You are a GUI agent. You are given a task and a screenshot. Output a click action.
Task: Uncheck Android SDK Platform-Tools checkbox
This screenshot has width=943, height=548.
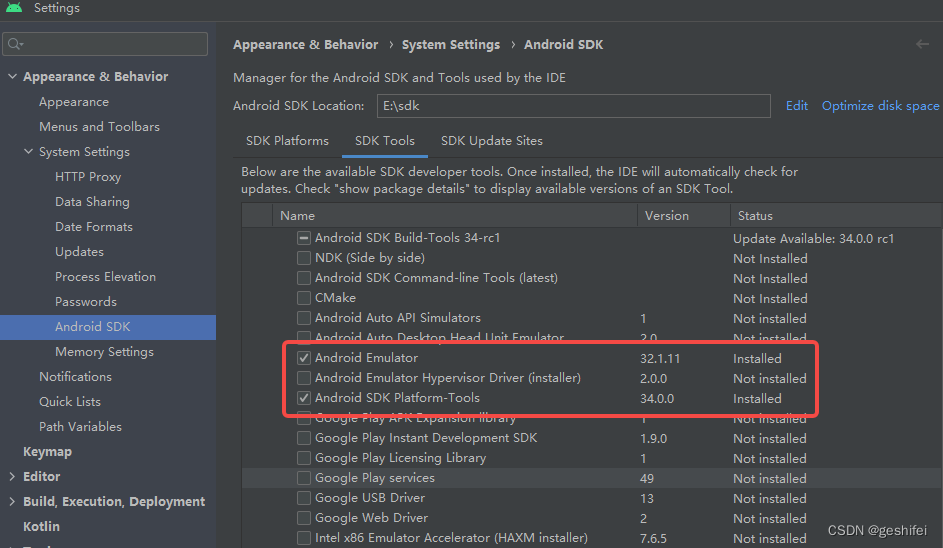pyautogui.click(x=304, y=398)
